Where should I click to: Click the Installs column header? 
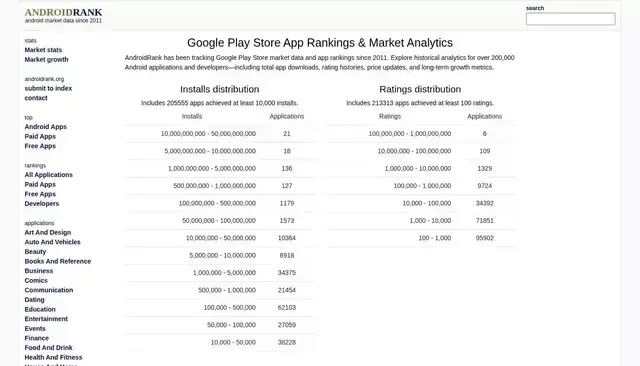point(192,116)
